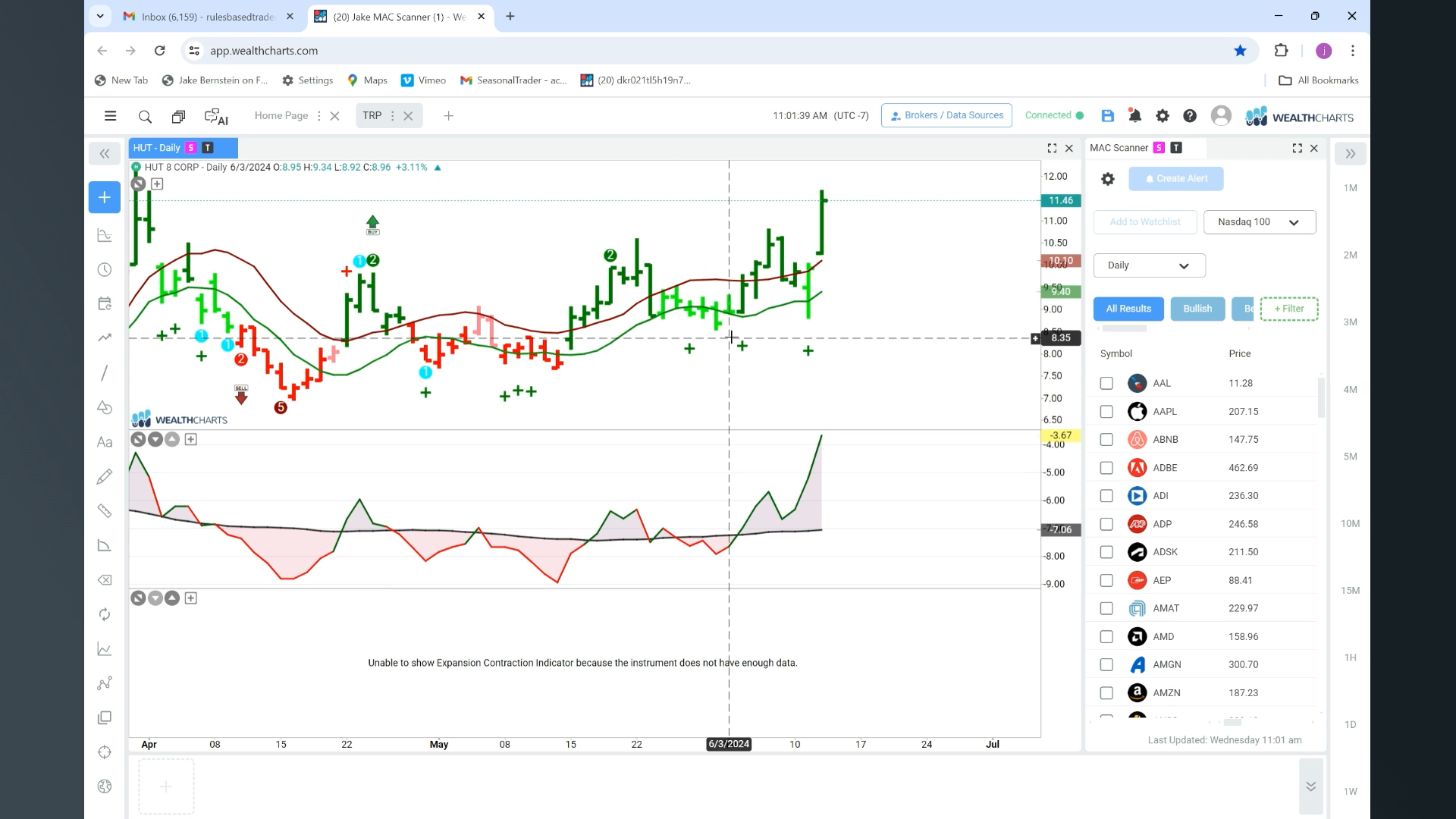Collapse the left sidebar double chevron
Viewport: 1456px width, 819px height.
[x=105, y=154]
